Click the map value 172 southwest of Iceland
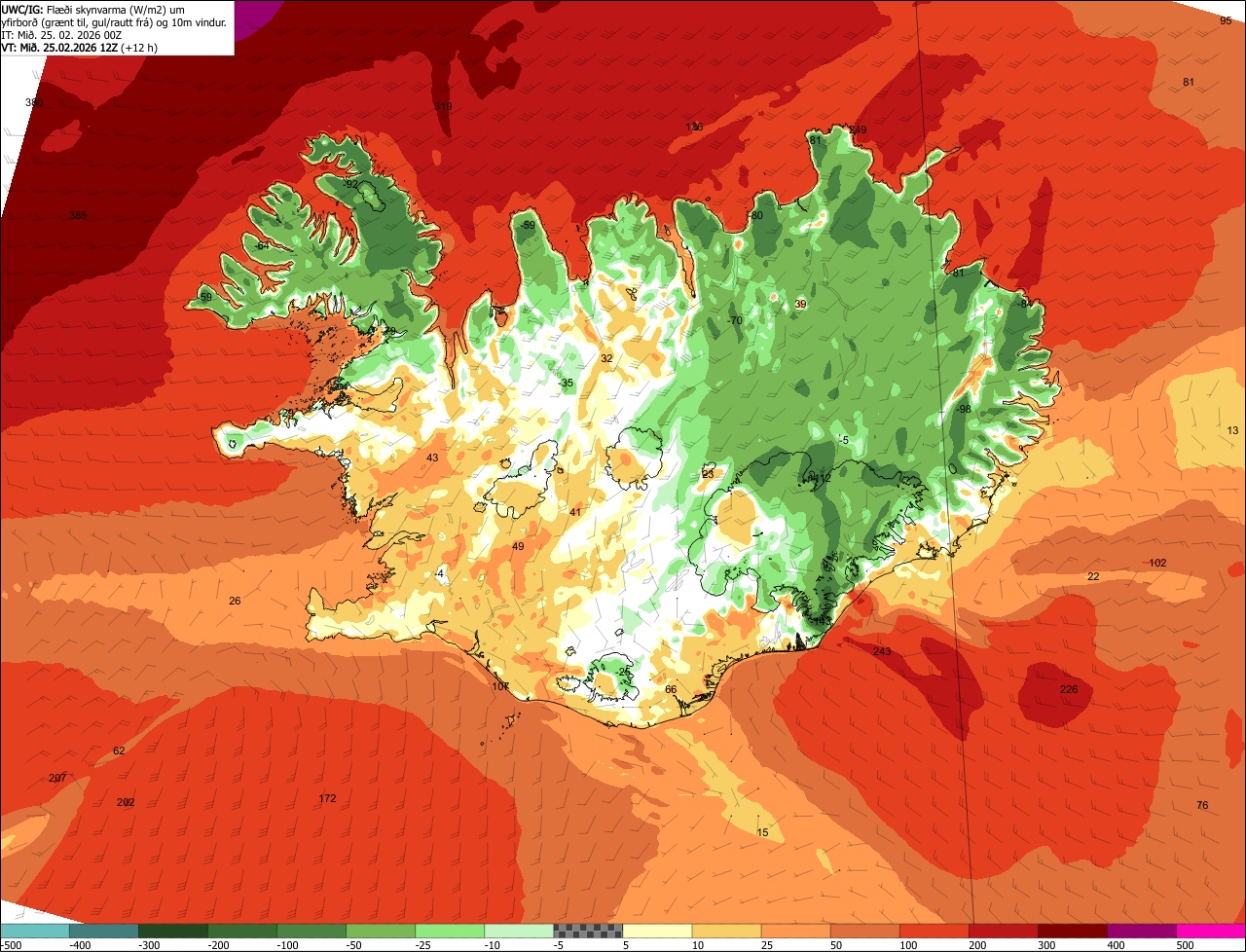Viewport: 1246px width, 952px height. (x=327, y=798)
